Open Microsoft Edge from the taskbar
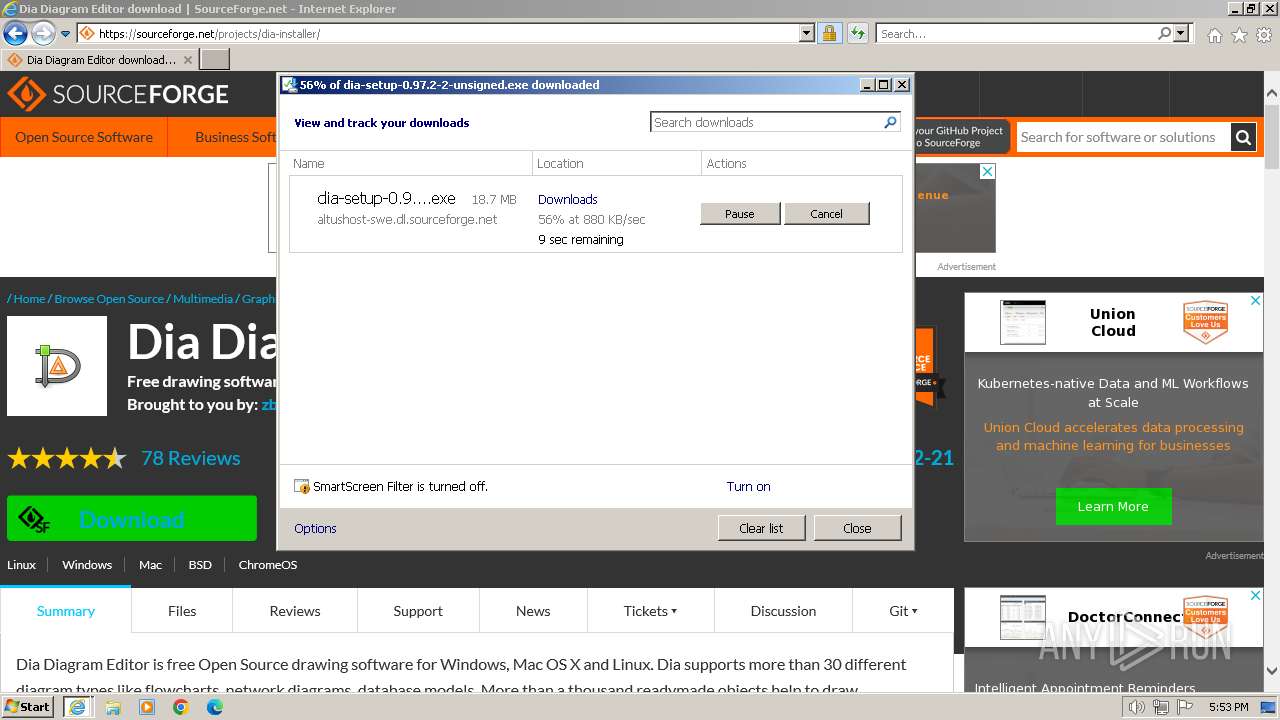This screenshot has height=720, width=1280. [x=215, y=707]
